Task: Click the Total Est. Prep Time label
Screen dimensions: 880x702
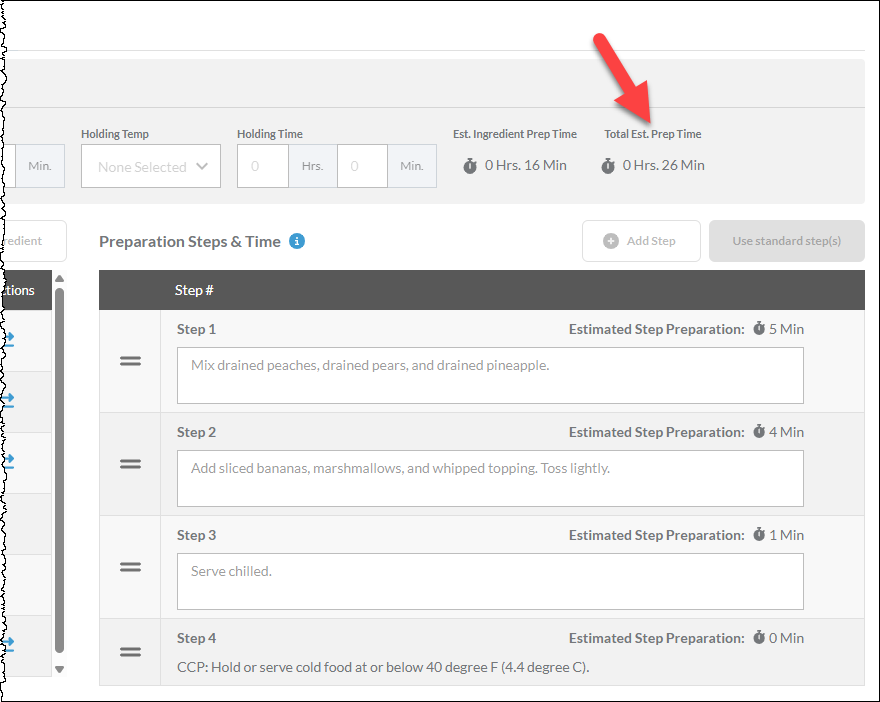Action: point(653,134)
